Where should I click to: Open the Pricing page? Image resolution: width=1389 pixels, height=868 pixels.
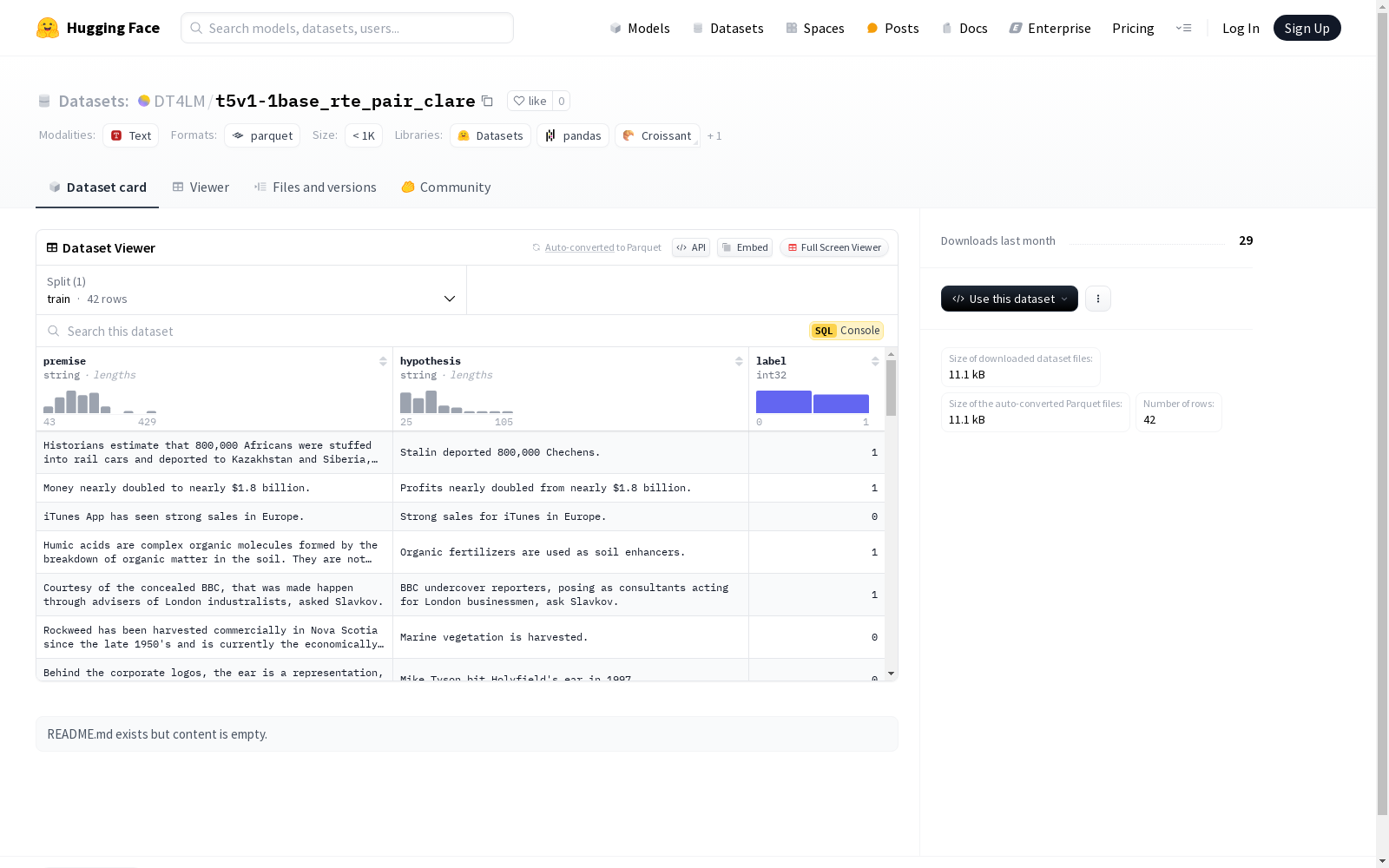[x=1133, y=28]
